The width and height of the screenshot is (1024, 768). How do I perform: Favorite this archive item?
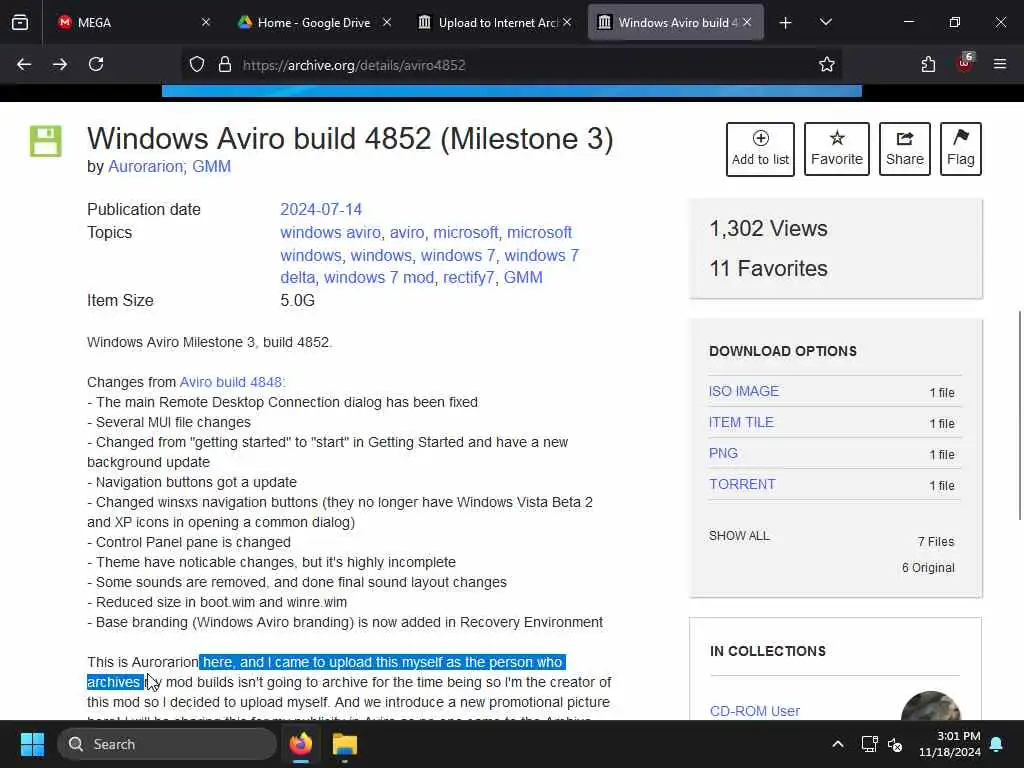coord(837,149)
